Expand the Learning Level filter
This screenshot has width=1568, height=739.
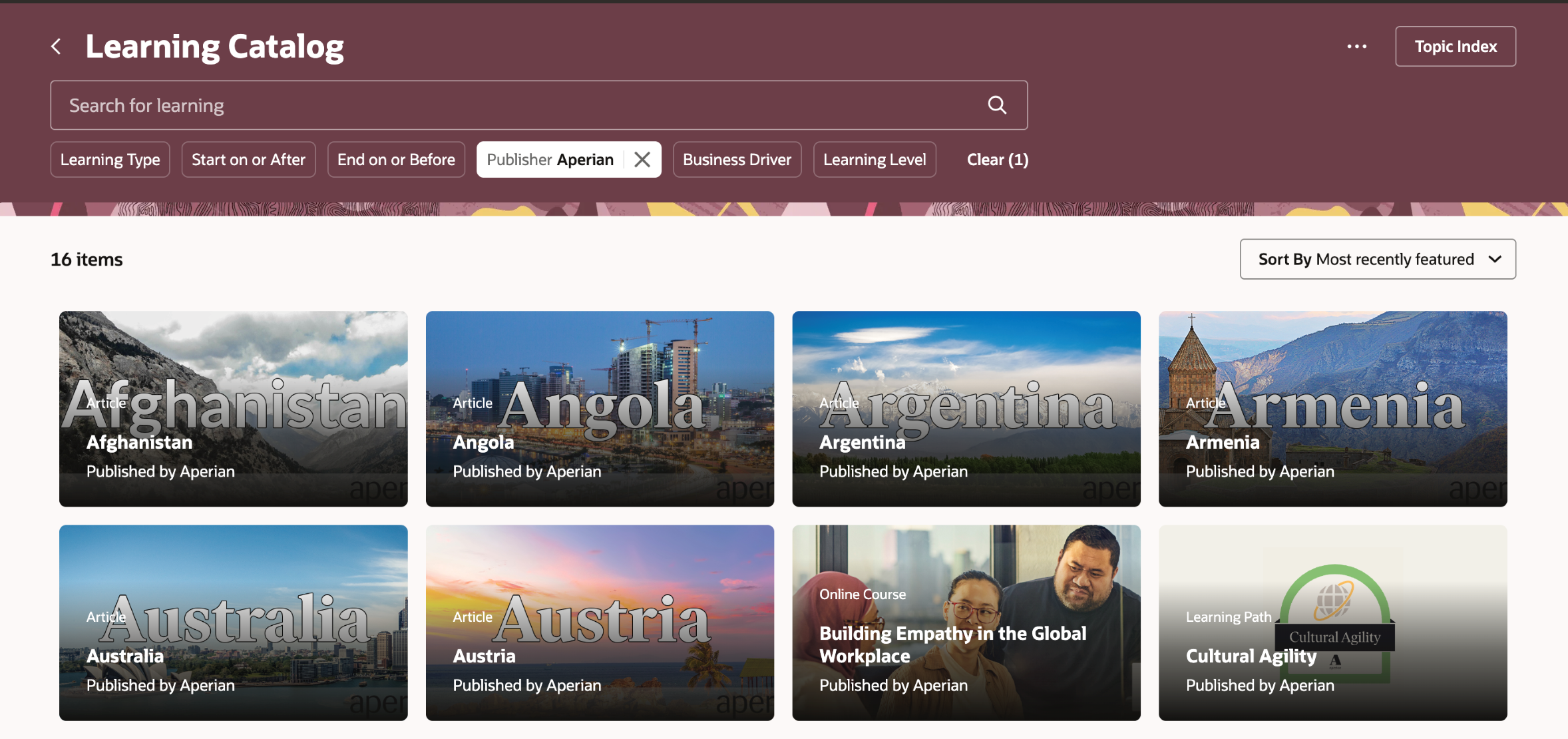tap(874, 160)
